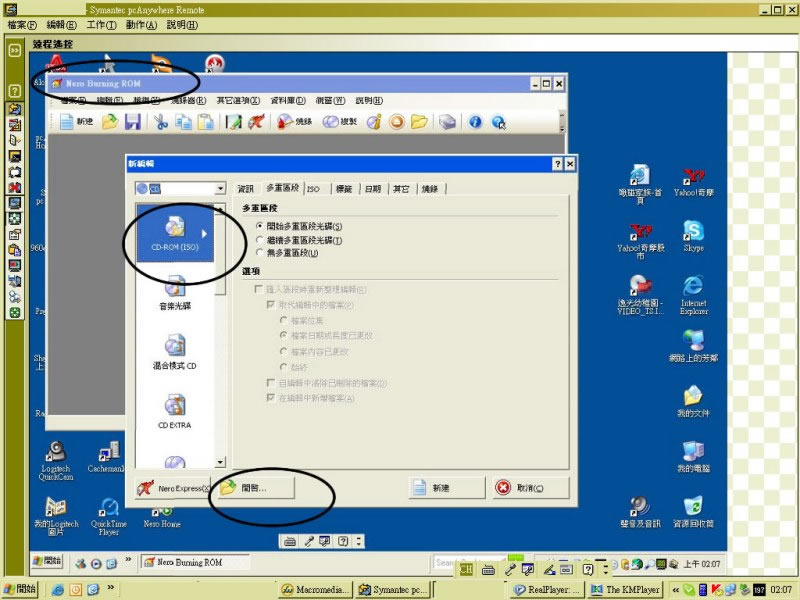Click the Paste clipboard icon
Viewport: 800px width, 600px height.
point(206,122)
